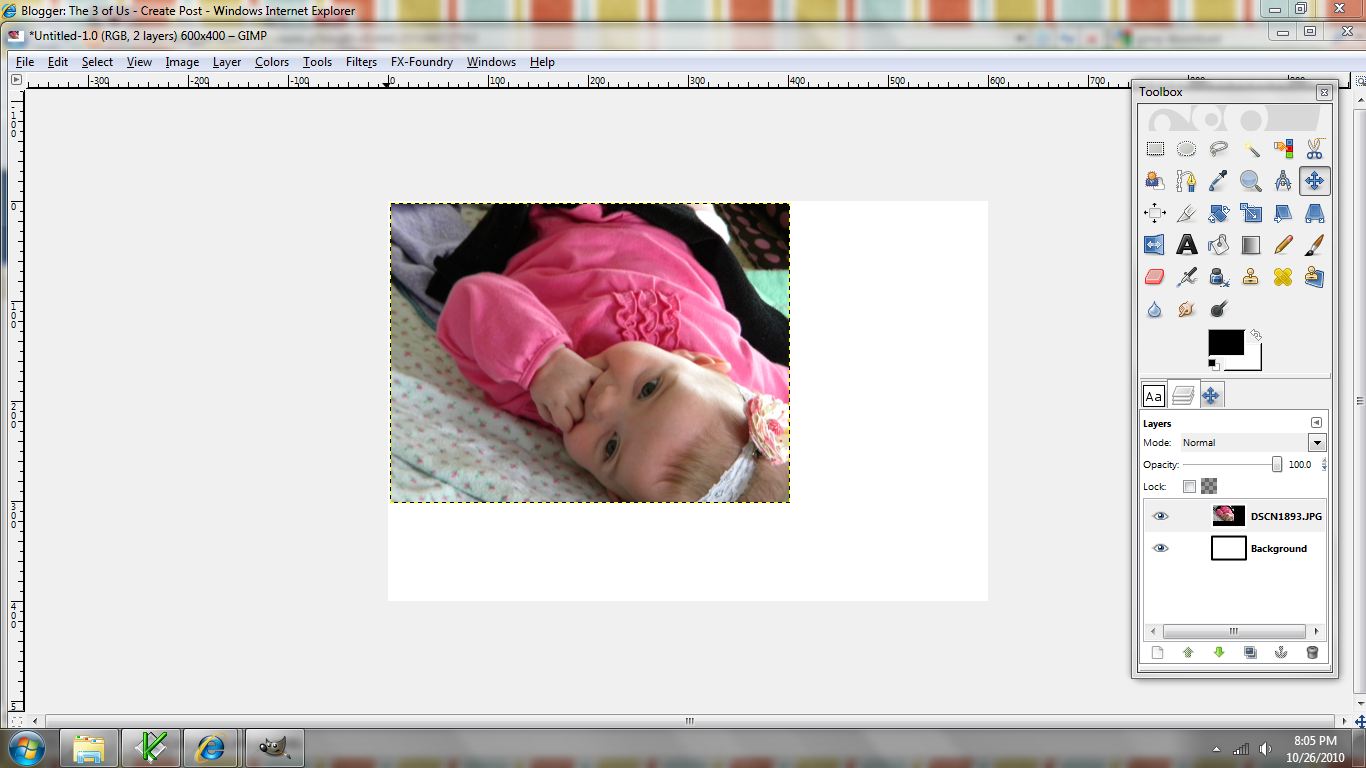This screenshot has height=768, width=1366.
Task: Select the Color Picker eyedropper tool
Action: (1218, 181)
